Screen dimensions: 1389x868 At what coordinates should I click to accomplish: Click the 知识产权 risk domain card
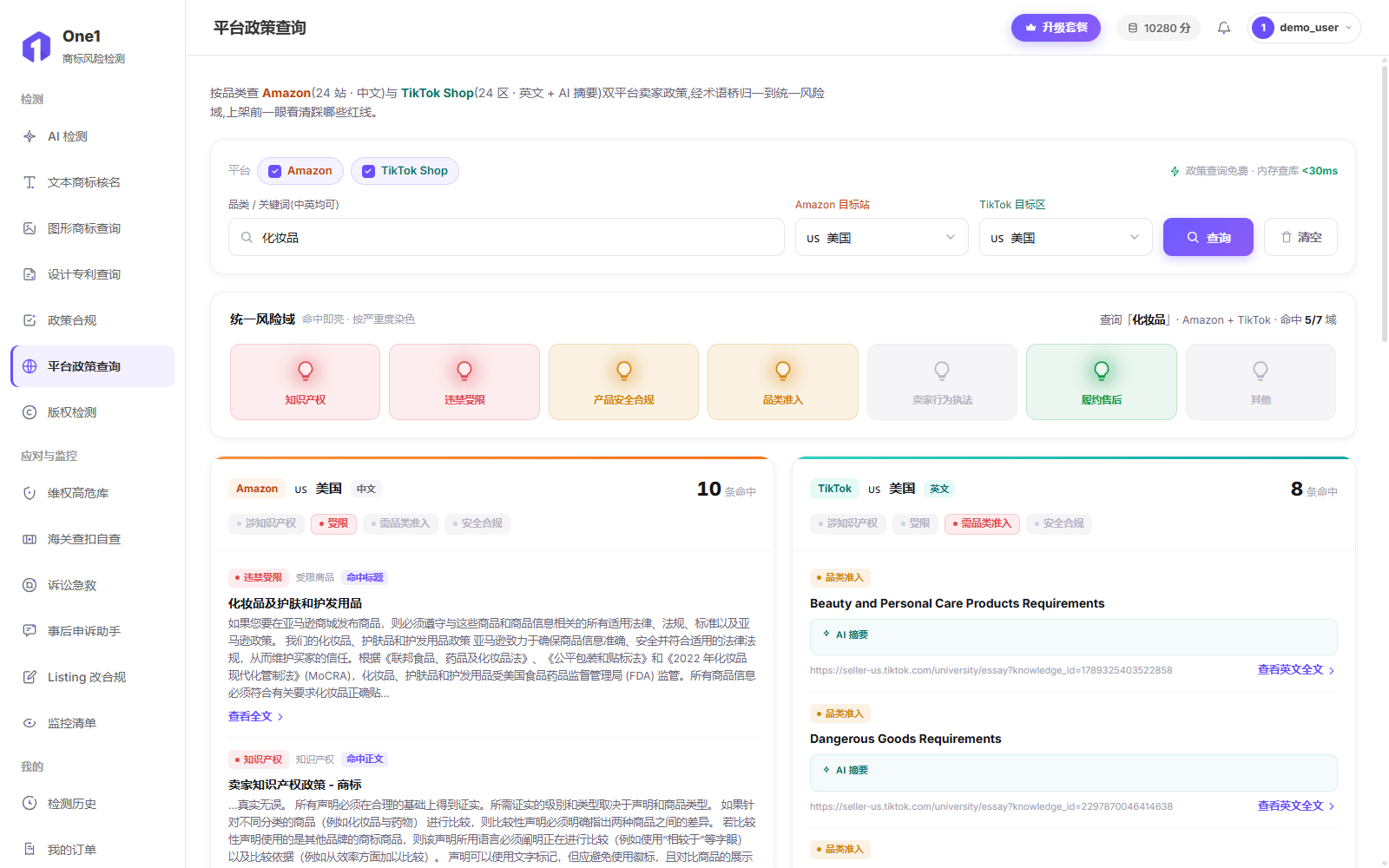pyautogui.click(x=305, y=382)
